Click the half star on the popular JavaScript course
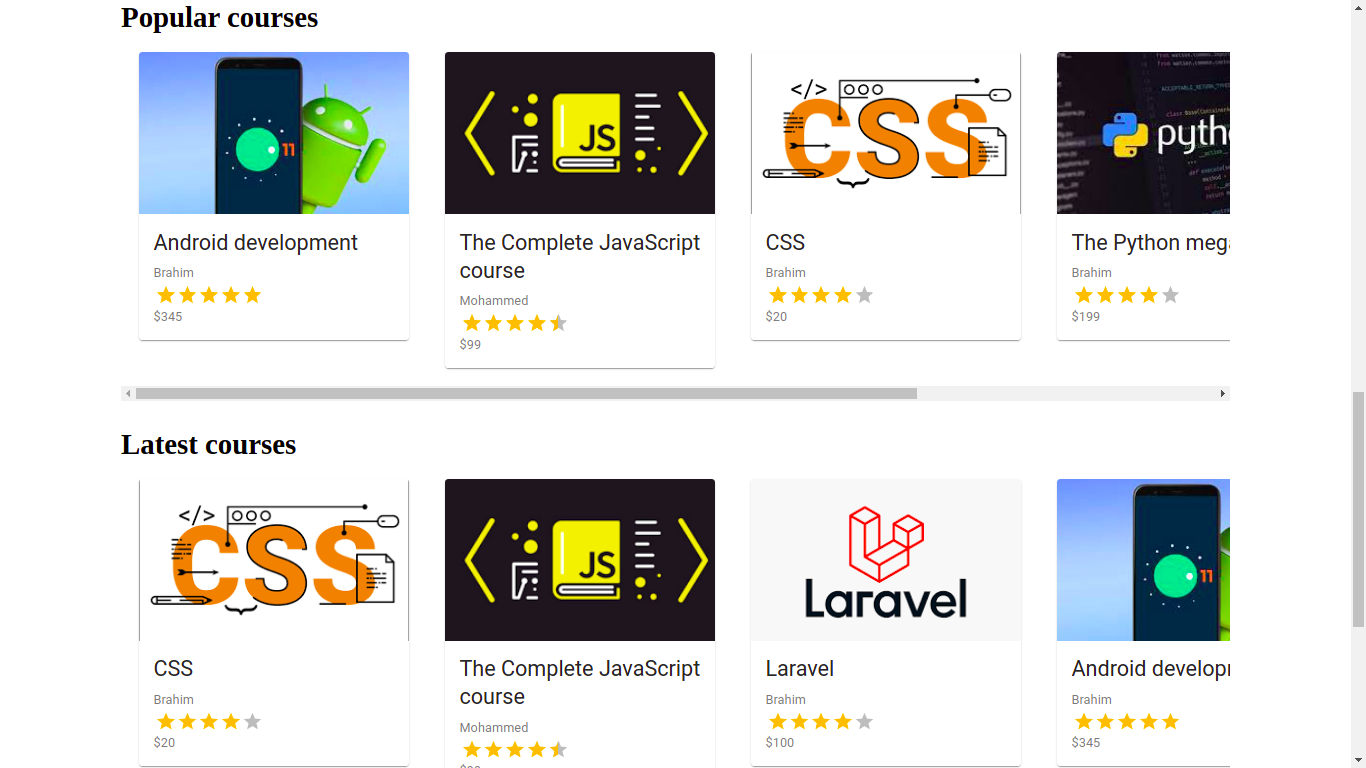Screen dimensions: 1366x768 [x=558, y=323]
